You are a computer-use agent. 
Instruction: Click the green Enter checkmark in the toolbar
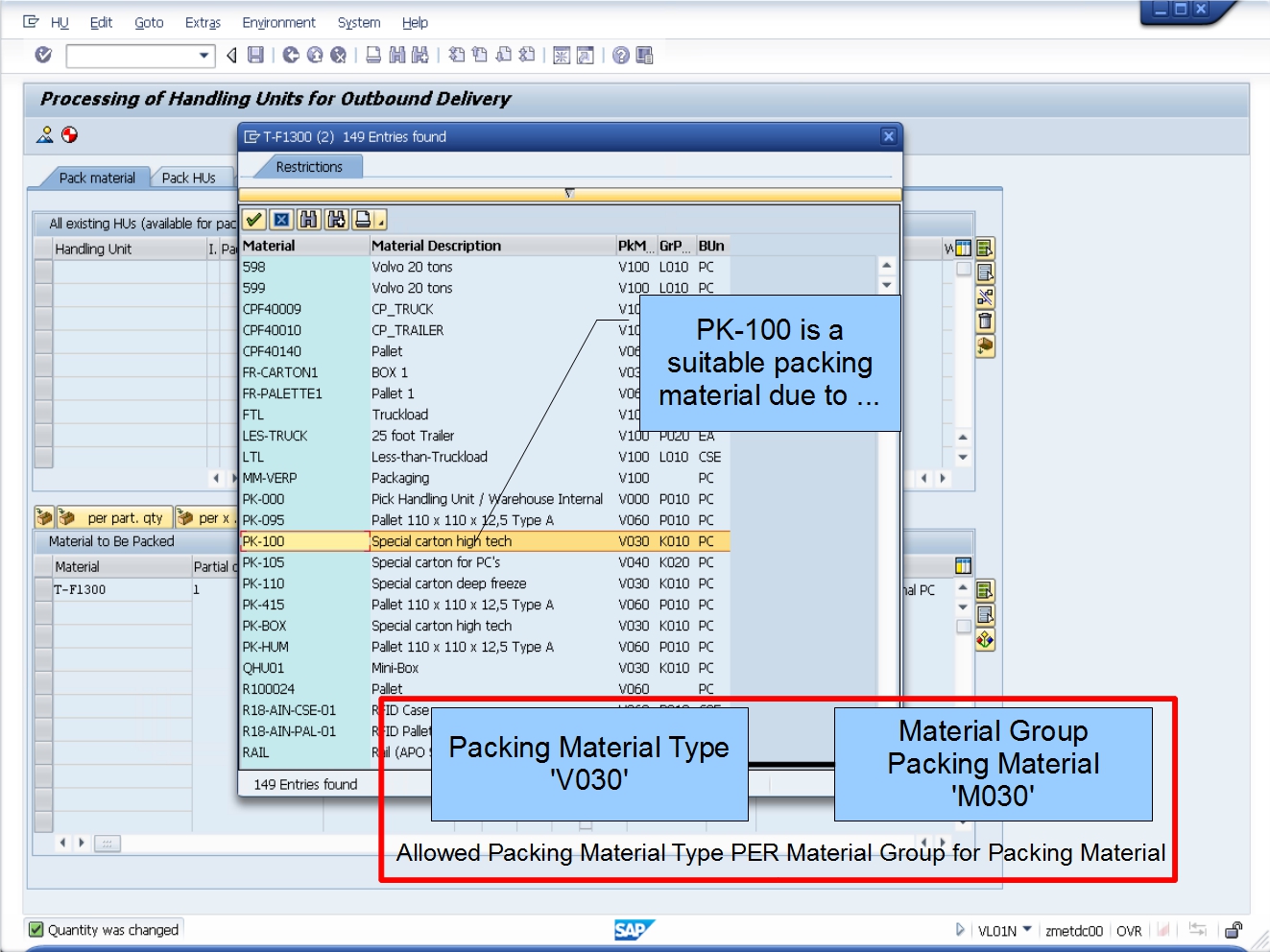click(x=43, y=55)
